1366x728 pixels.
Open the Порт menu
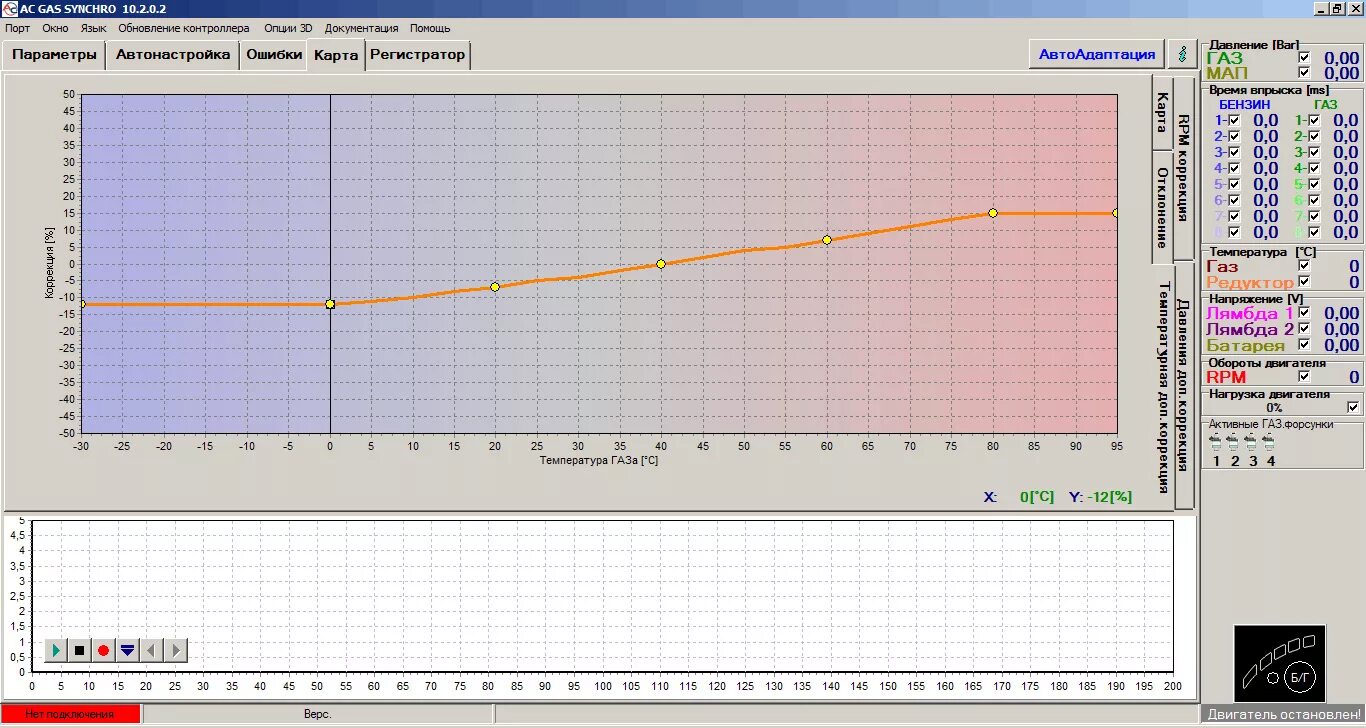tap(17, 28)
